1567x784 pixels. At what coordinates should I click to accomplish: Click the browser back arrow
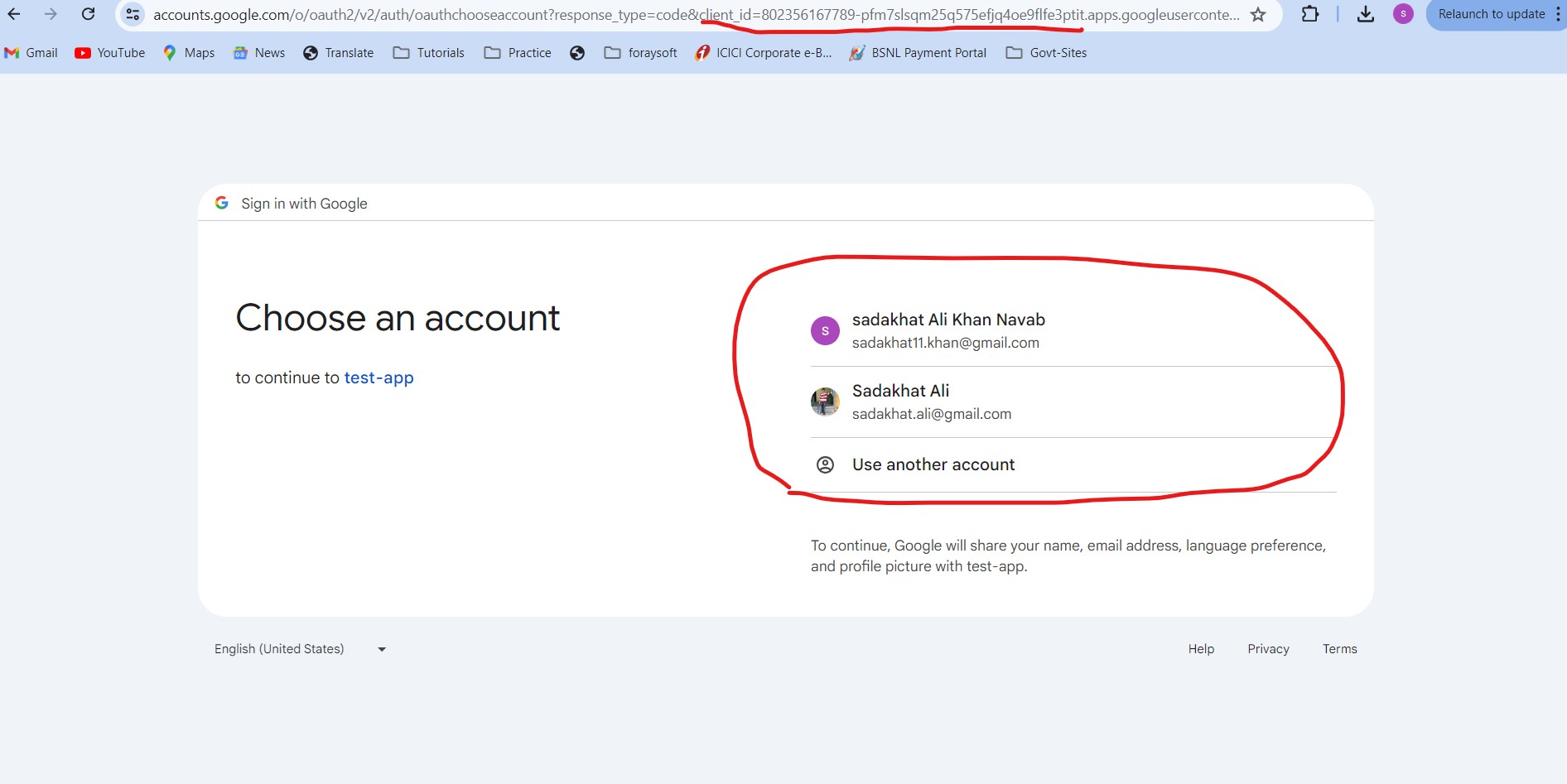(14, 14)
